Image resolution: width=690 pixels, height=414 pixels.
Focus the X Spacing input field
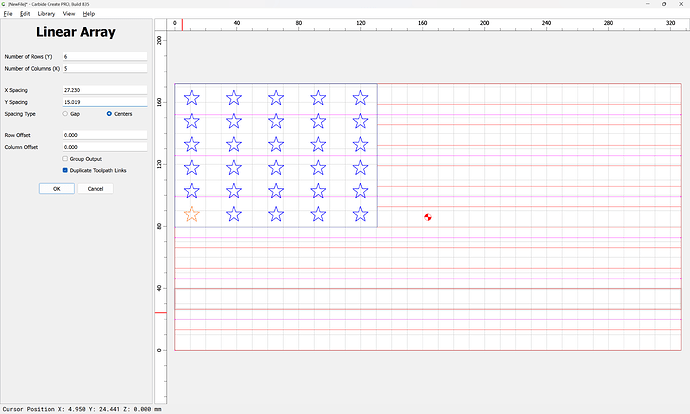[104, 90]
